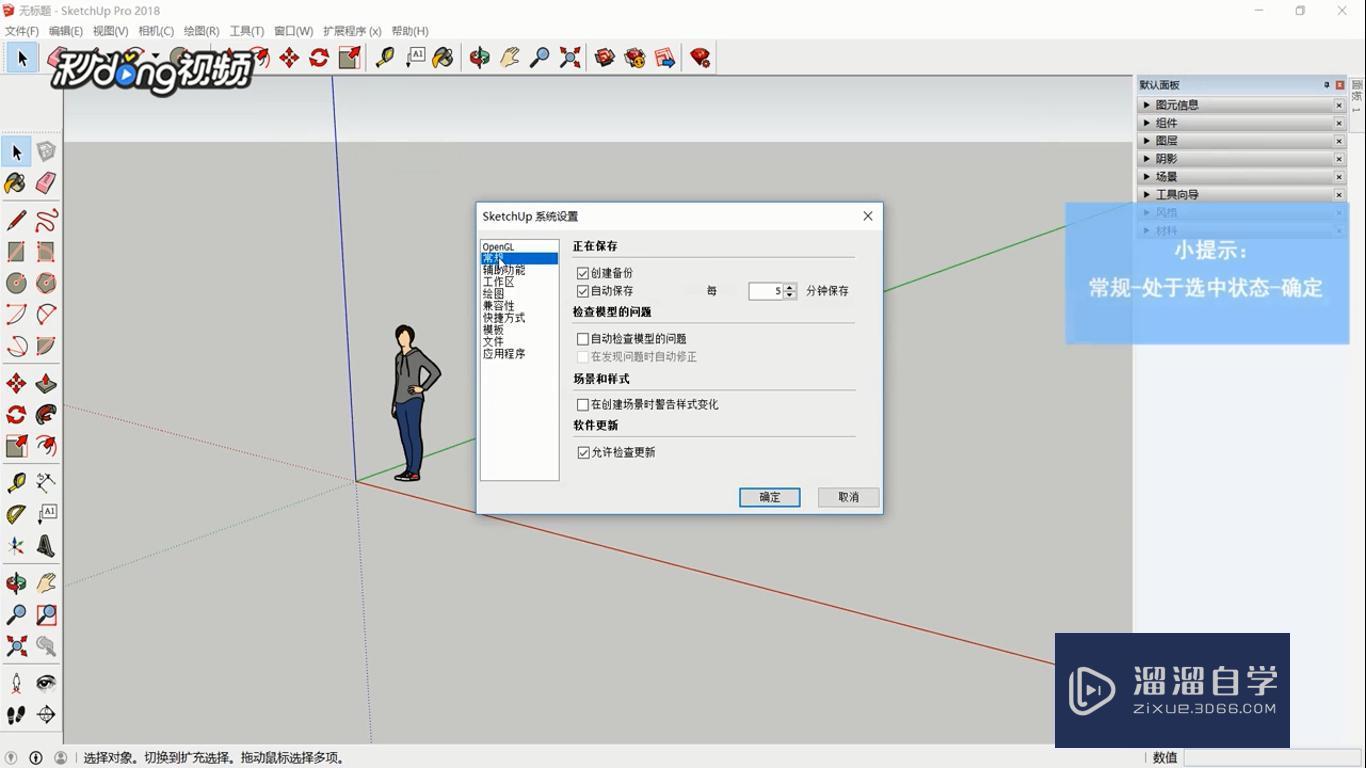Select the Walk footprints tool
Screen dimensions: 1366x768
click(16, 715)
